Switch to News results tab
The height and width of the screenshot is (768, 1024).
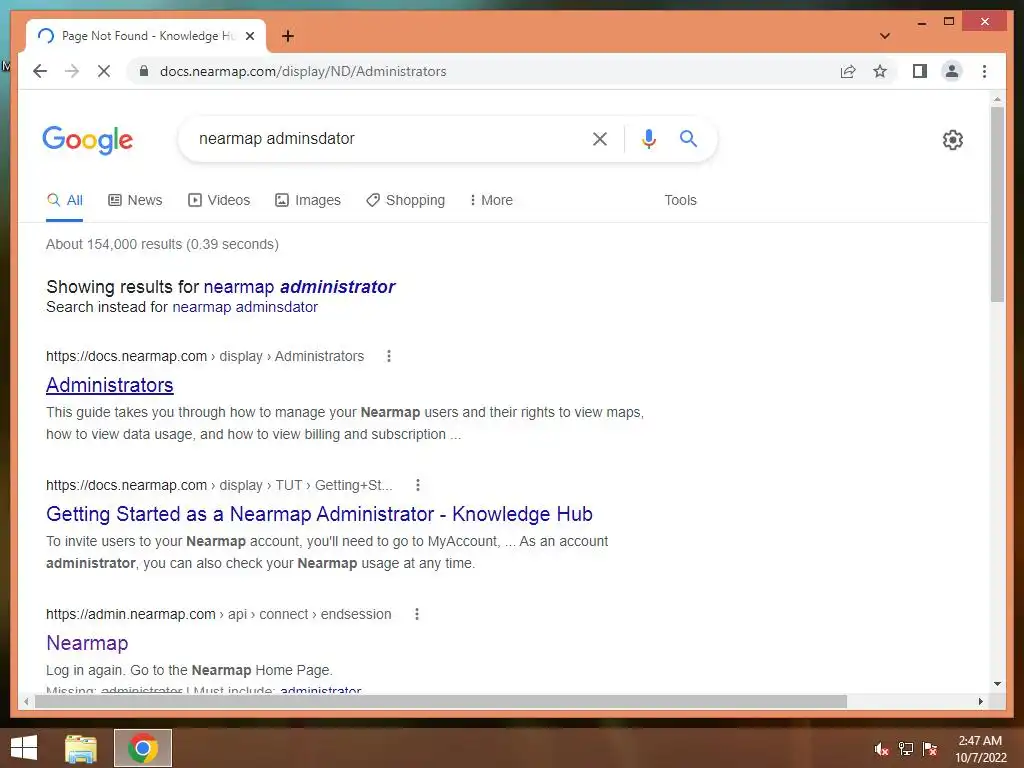click(135, 200)
